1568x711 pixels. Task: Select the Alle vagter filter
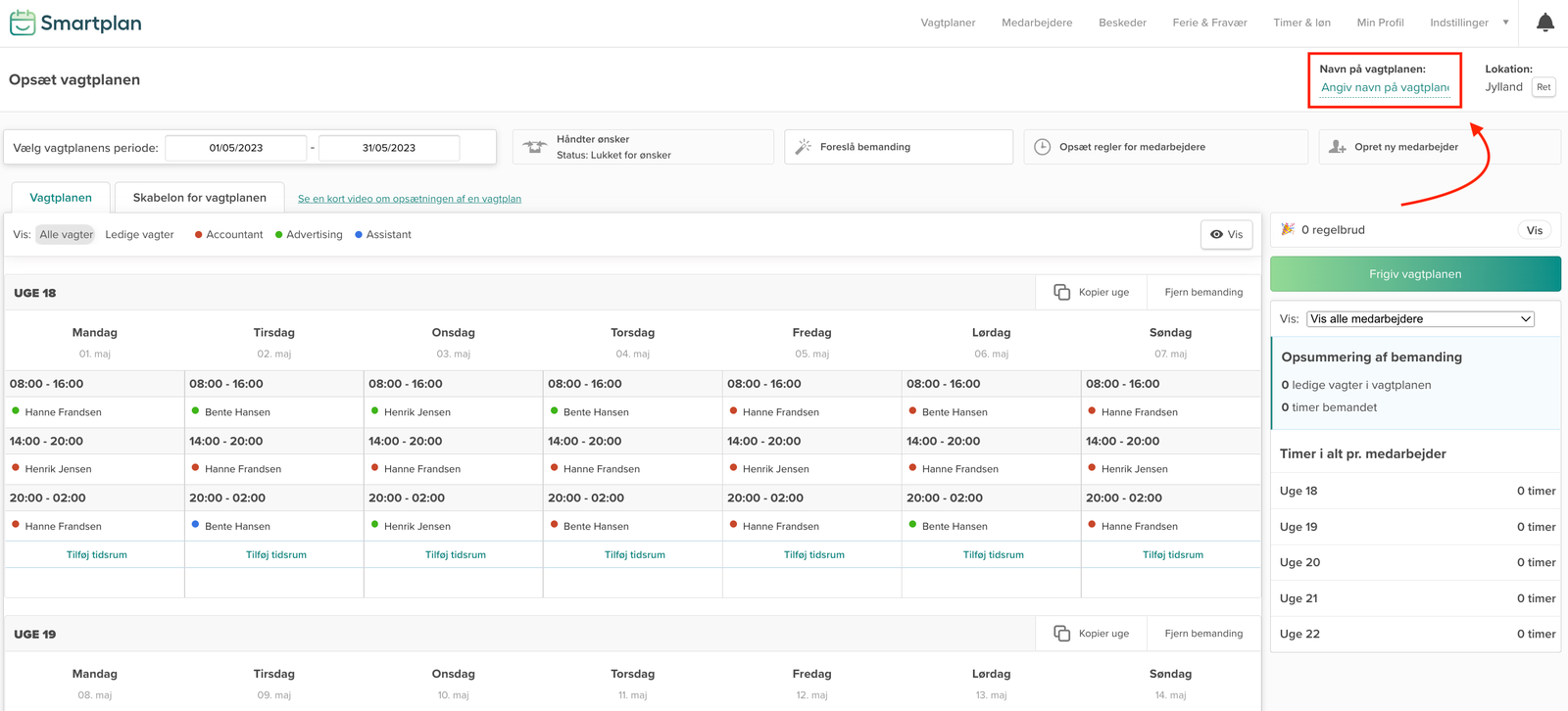tap(66, 235)
